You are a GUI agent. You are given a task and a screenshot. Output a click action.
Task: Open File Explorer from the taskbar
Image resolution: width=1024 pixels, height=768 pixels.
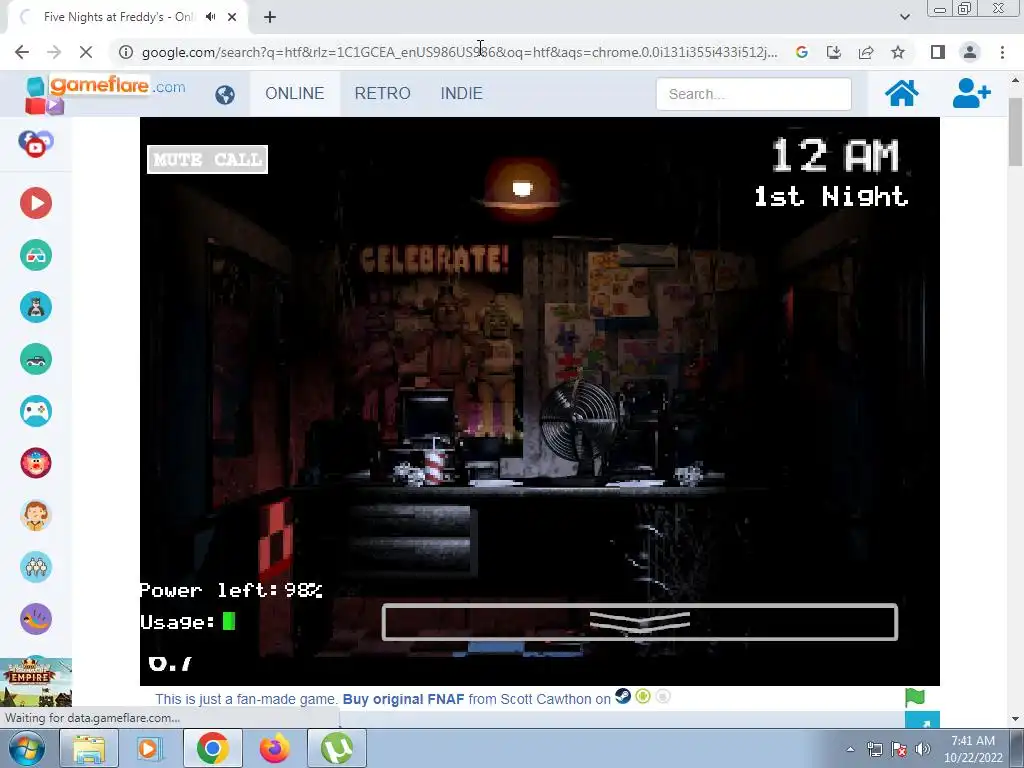point(89,748)
